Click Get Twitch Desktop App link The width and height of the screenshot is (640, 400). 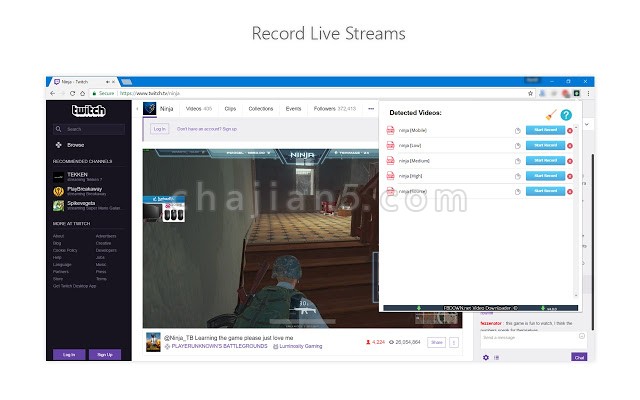(x=75, y=286)
